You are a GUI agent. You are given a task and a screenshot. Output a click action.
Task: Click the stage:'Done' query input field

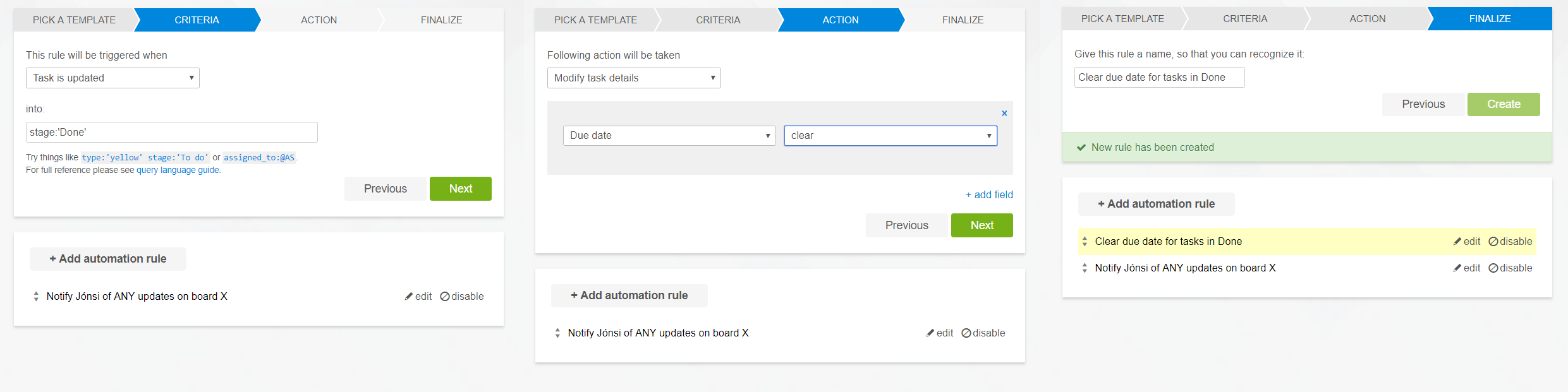click(171, 133)
